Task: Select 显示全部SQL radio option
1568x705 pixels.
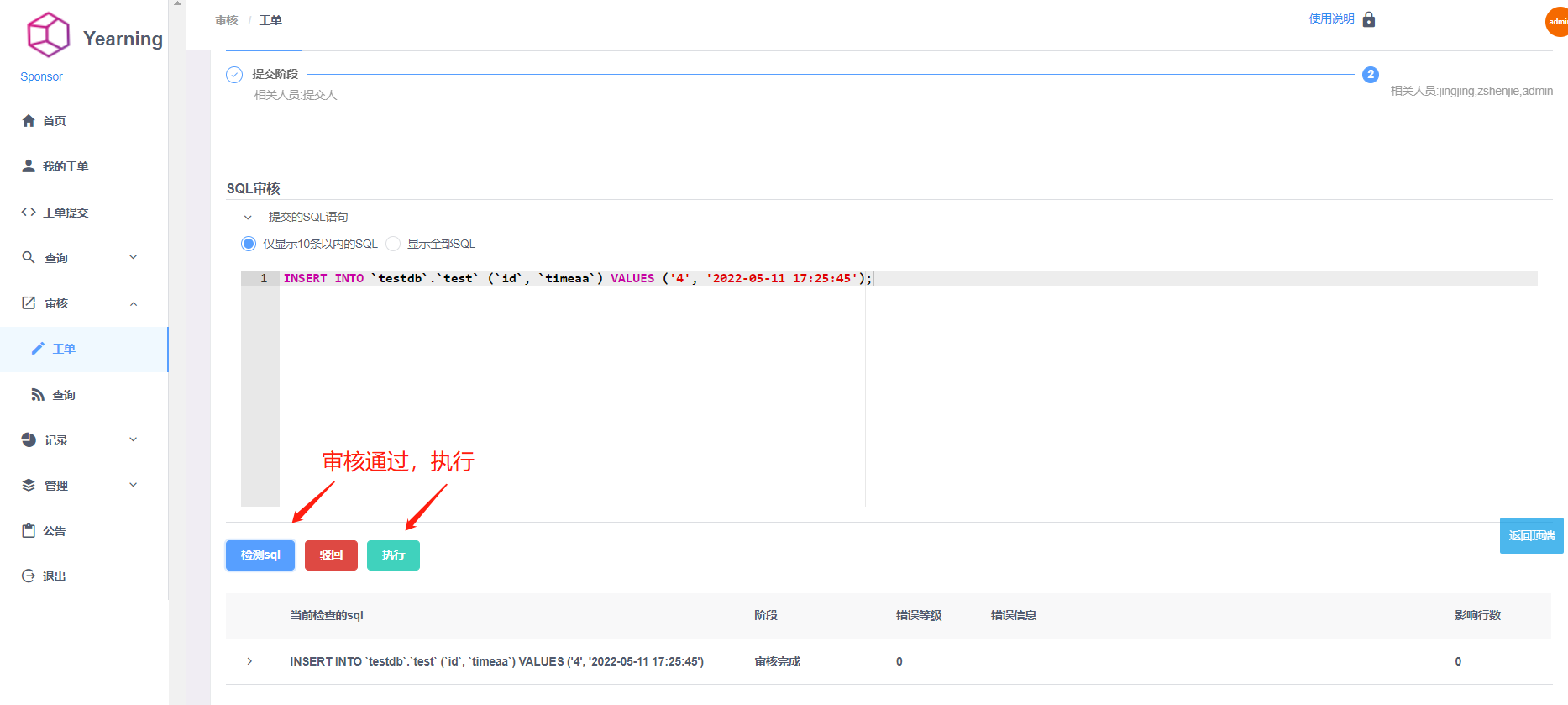Action: pos(393,244)
